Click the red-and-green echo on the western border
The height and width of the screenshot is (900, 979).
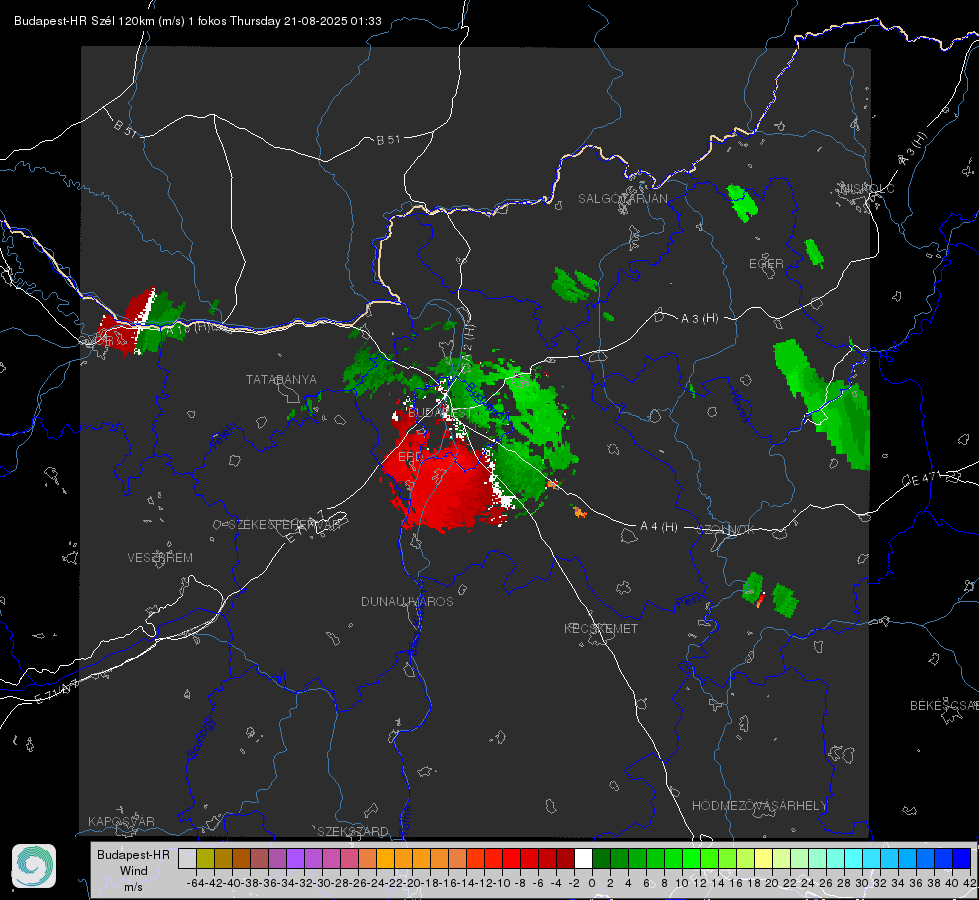(x=142, y=323)
